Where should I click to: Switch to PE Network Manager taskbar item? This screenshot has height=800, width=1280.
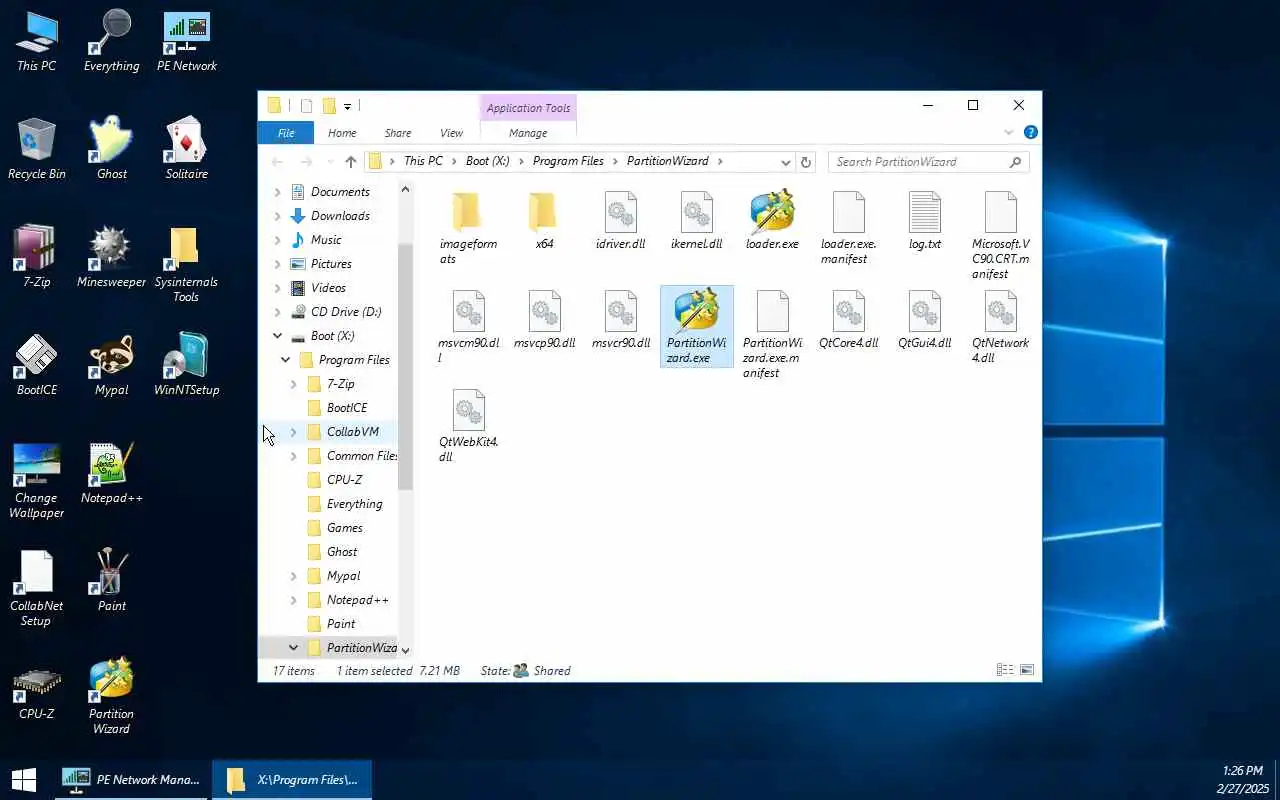[x=131, y=779]
